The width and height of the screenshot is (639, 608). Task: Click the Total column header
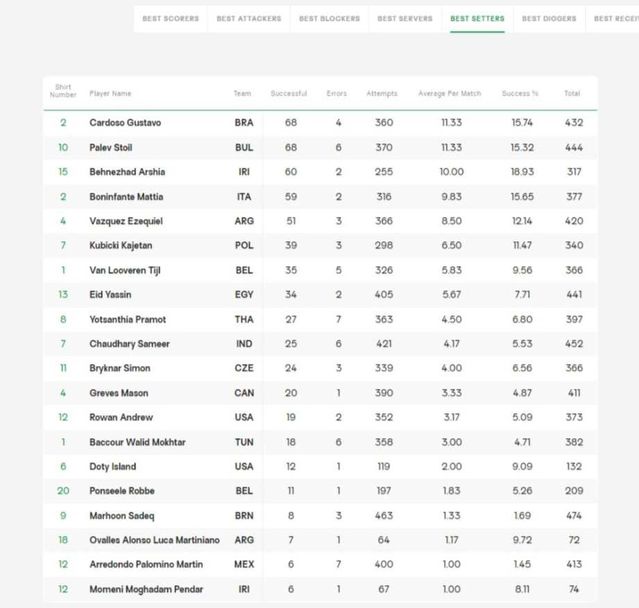click(572, 94)
